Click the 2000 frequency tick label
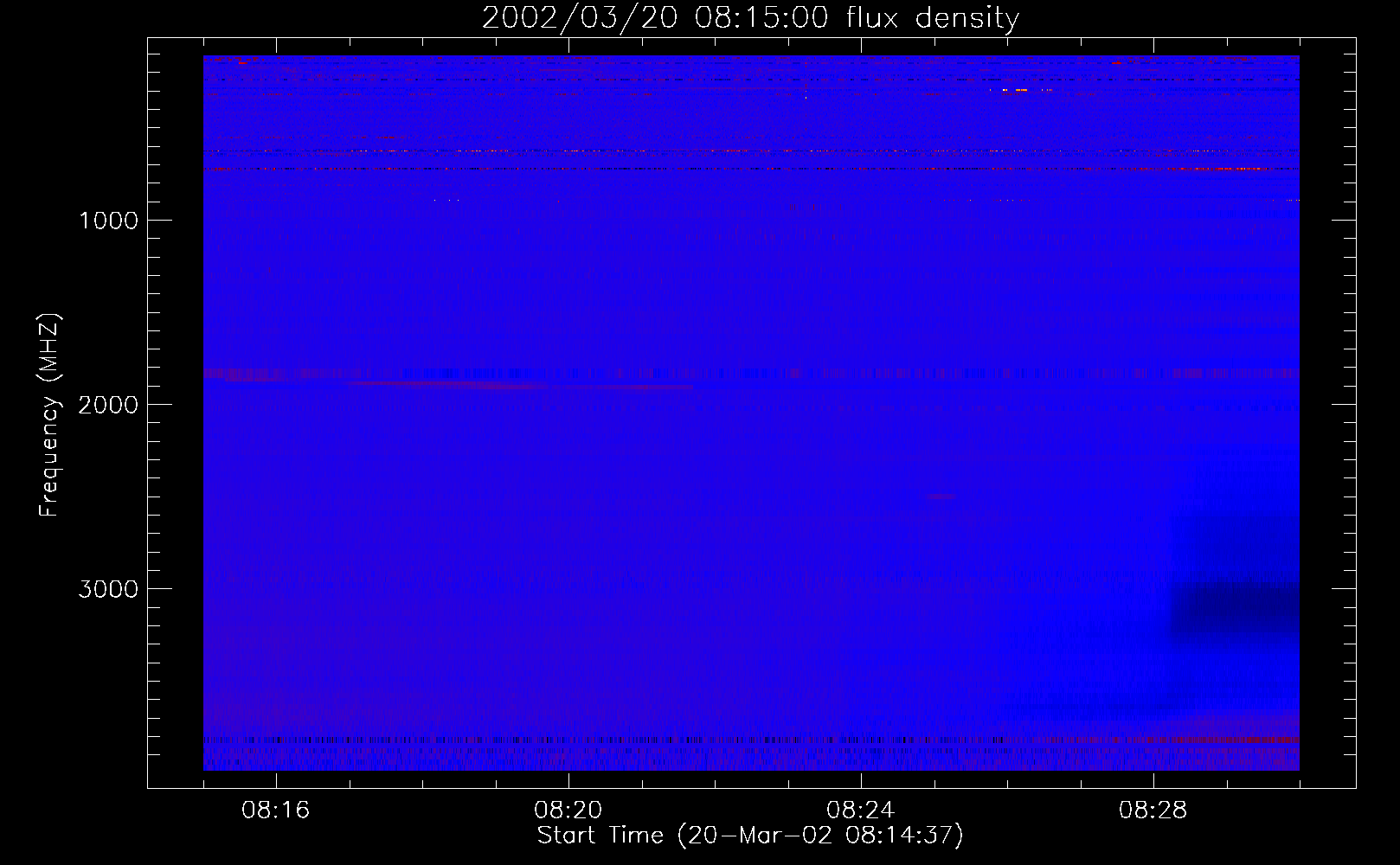 tap(108, 405)
